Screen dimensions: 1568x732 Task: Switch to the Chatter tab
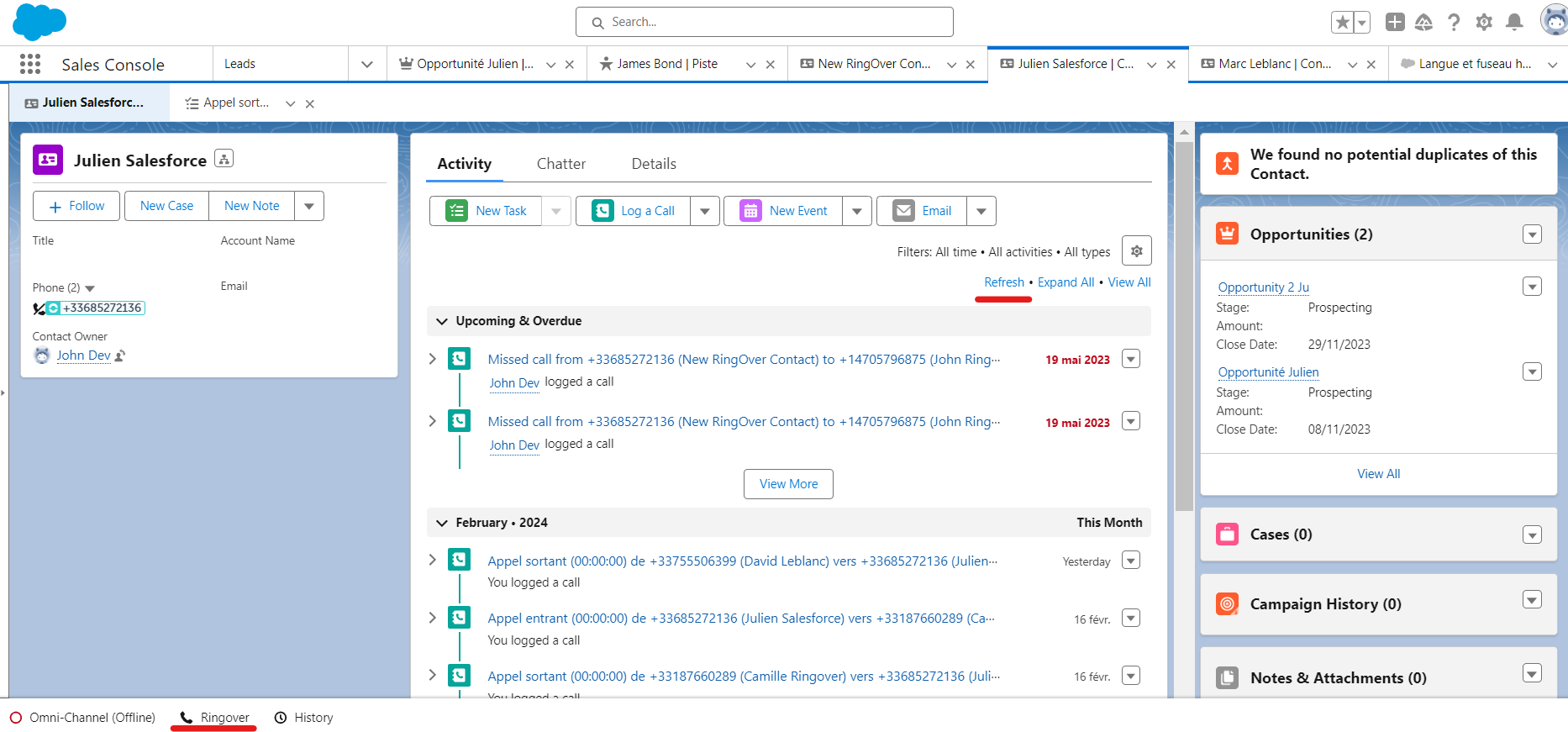point(561,164)
